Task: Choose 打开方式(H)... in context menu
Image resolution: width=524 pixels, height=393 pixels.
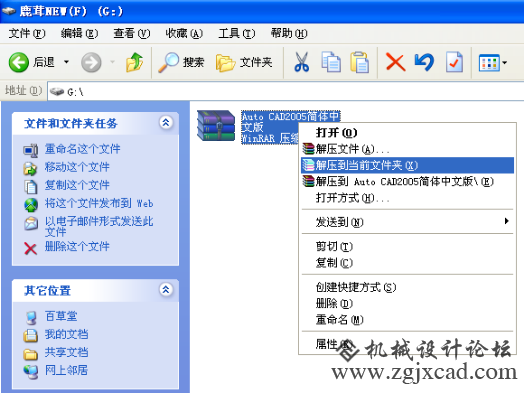Action: click(x=407, y=198)
